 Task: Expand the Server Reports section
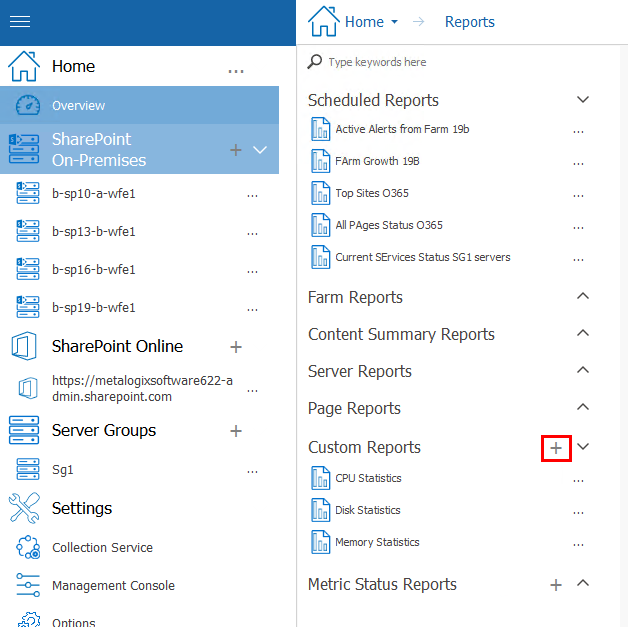(x=583, y=370)
